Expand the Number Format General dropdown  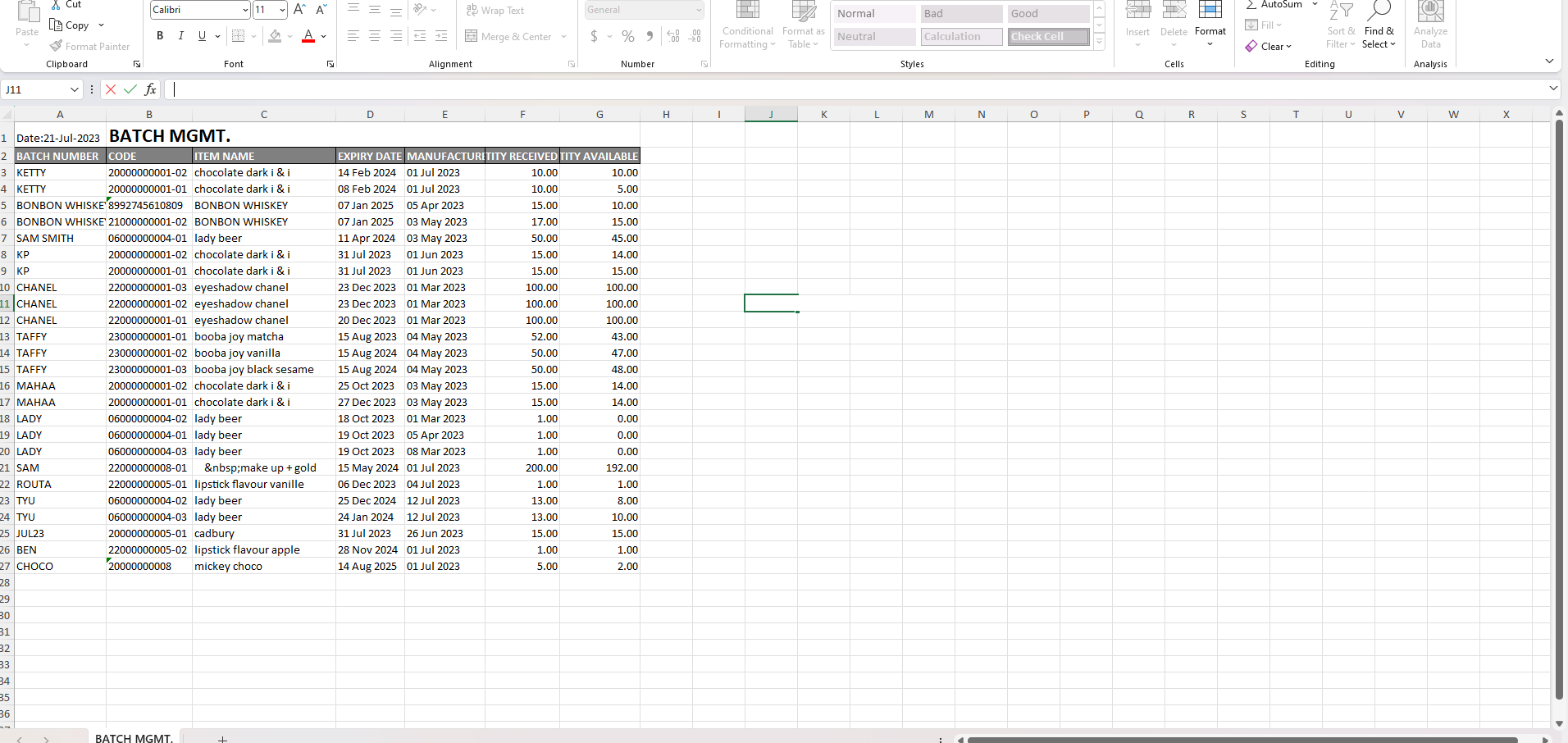click(699, 10)
